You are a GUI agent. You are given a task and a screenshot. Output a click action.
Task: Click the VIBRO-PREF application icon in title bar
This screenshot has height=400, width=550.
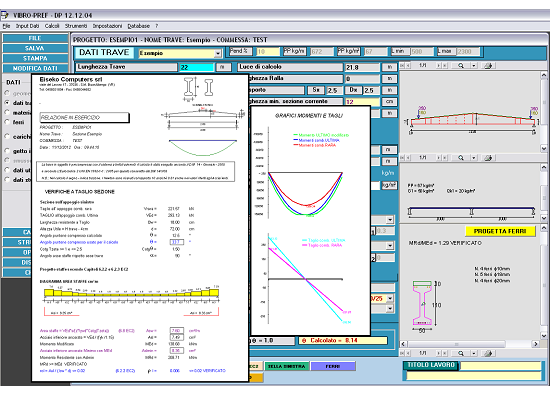(5, 15)
